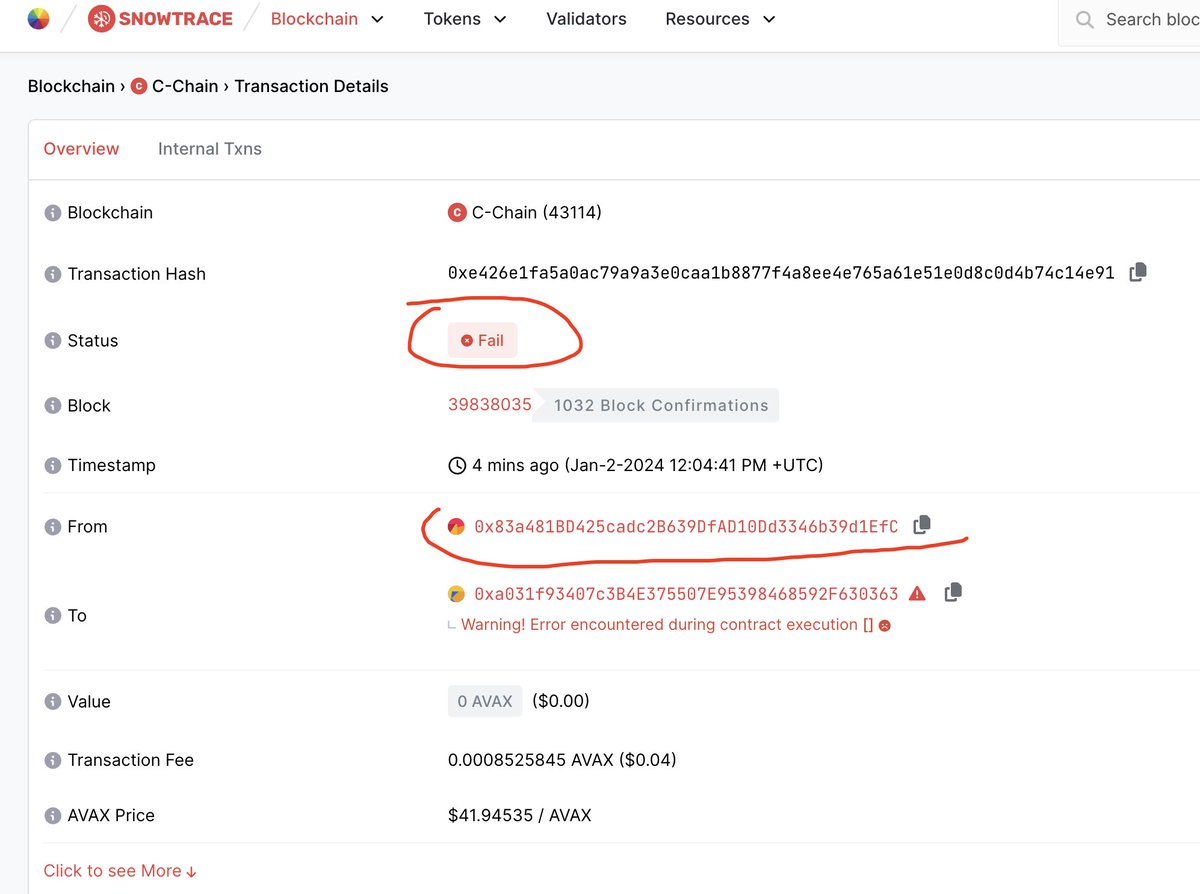
Task: Expand details with Click to see More
Action: point(120,871)
